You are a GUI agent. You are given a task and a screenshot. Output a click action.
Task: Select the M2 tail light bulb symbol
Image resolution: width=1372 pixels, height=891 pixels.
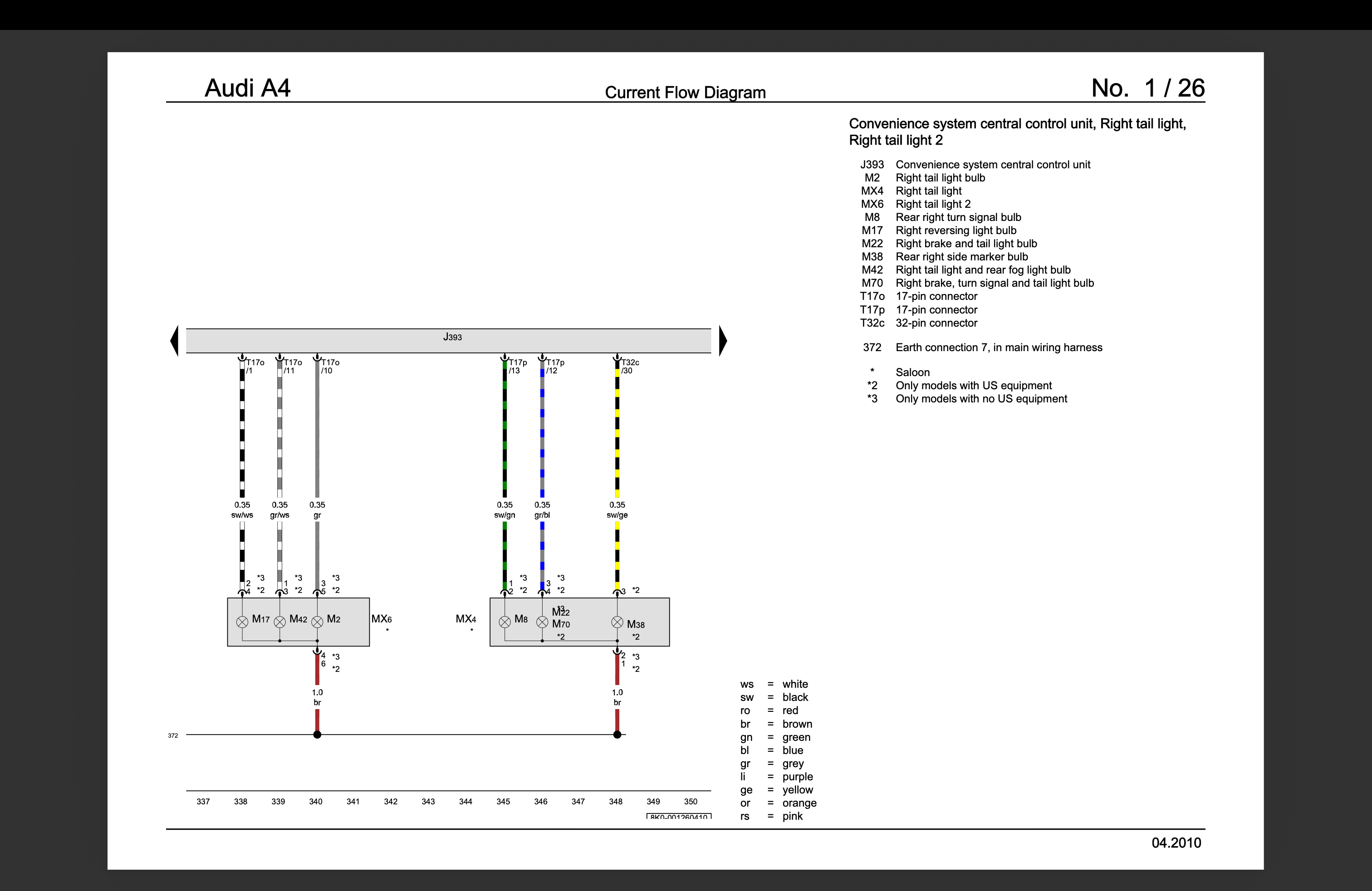[x=317, y=622]
